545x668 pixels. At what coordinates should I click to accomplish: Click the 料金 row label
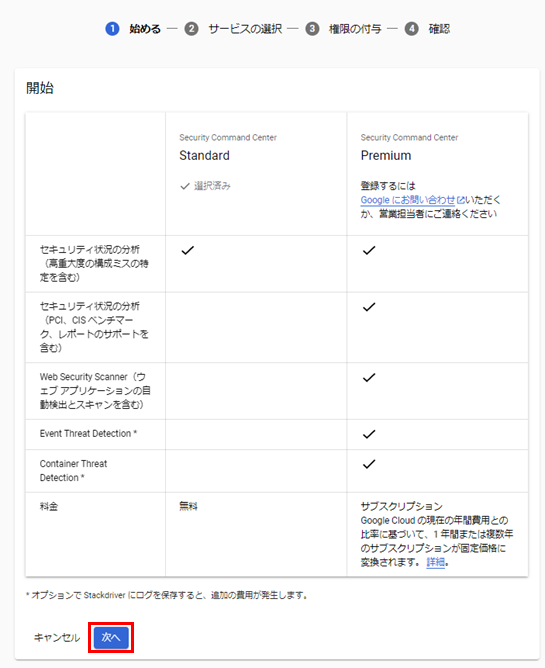[49, 507]
